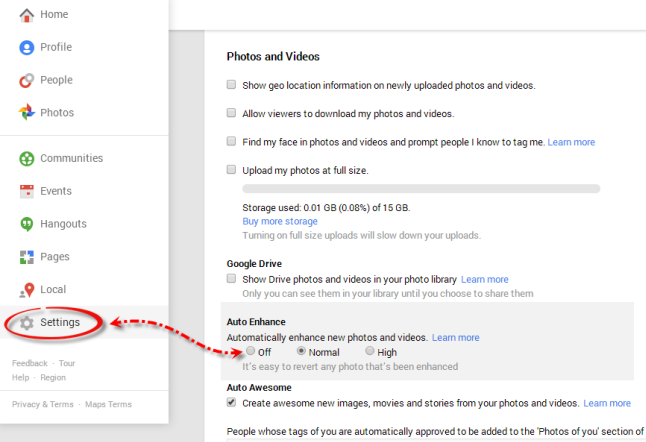
Task: Select the Off Auto Enhance radio button
Action: 250,351
